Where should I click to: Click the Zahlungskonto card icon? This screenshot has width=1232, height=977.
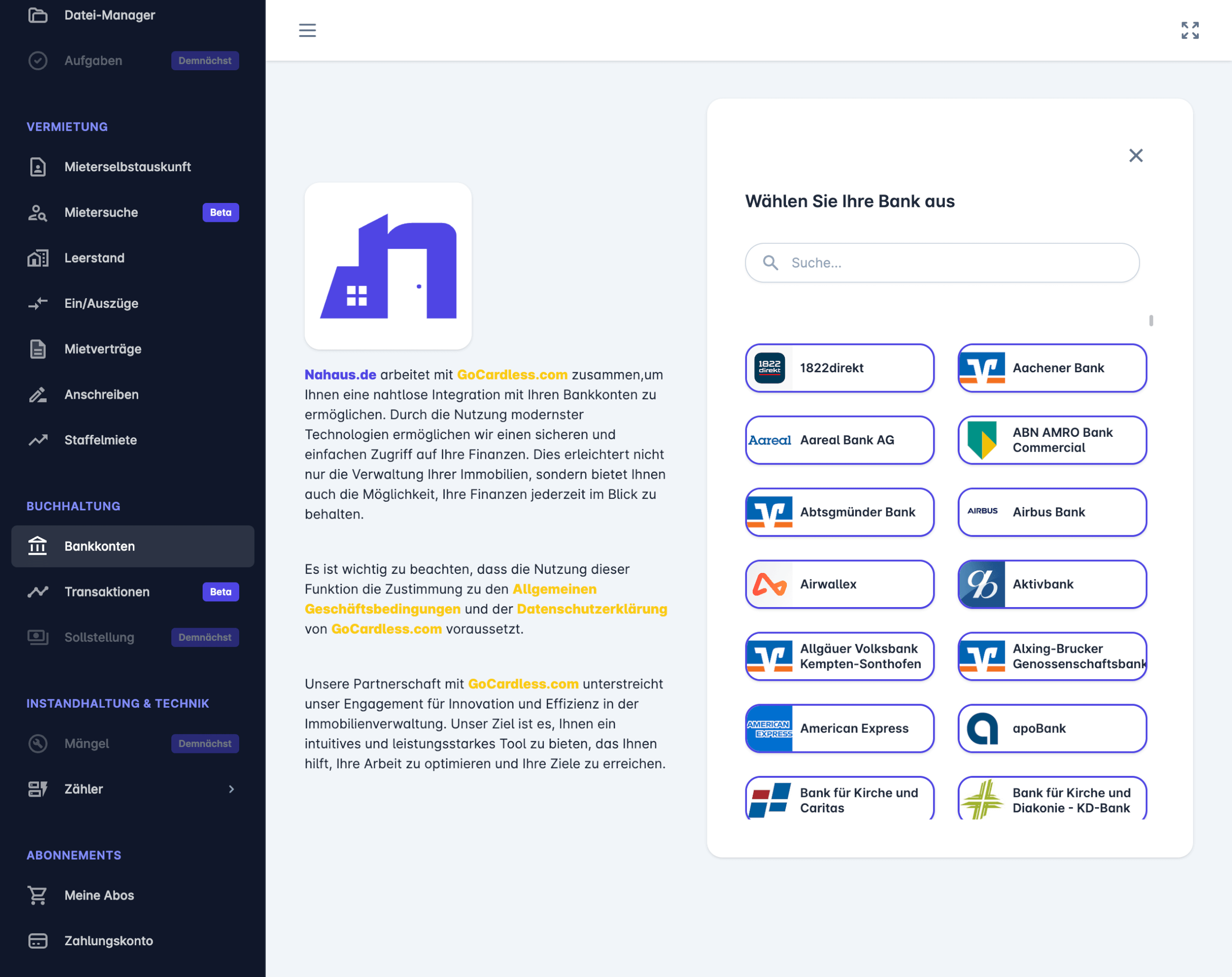(38, 940)
